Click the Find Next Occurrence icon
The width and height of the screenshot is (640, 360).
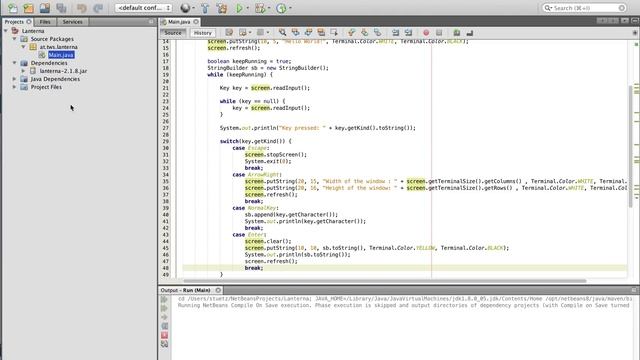click(x=308, y=33)
